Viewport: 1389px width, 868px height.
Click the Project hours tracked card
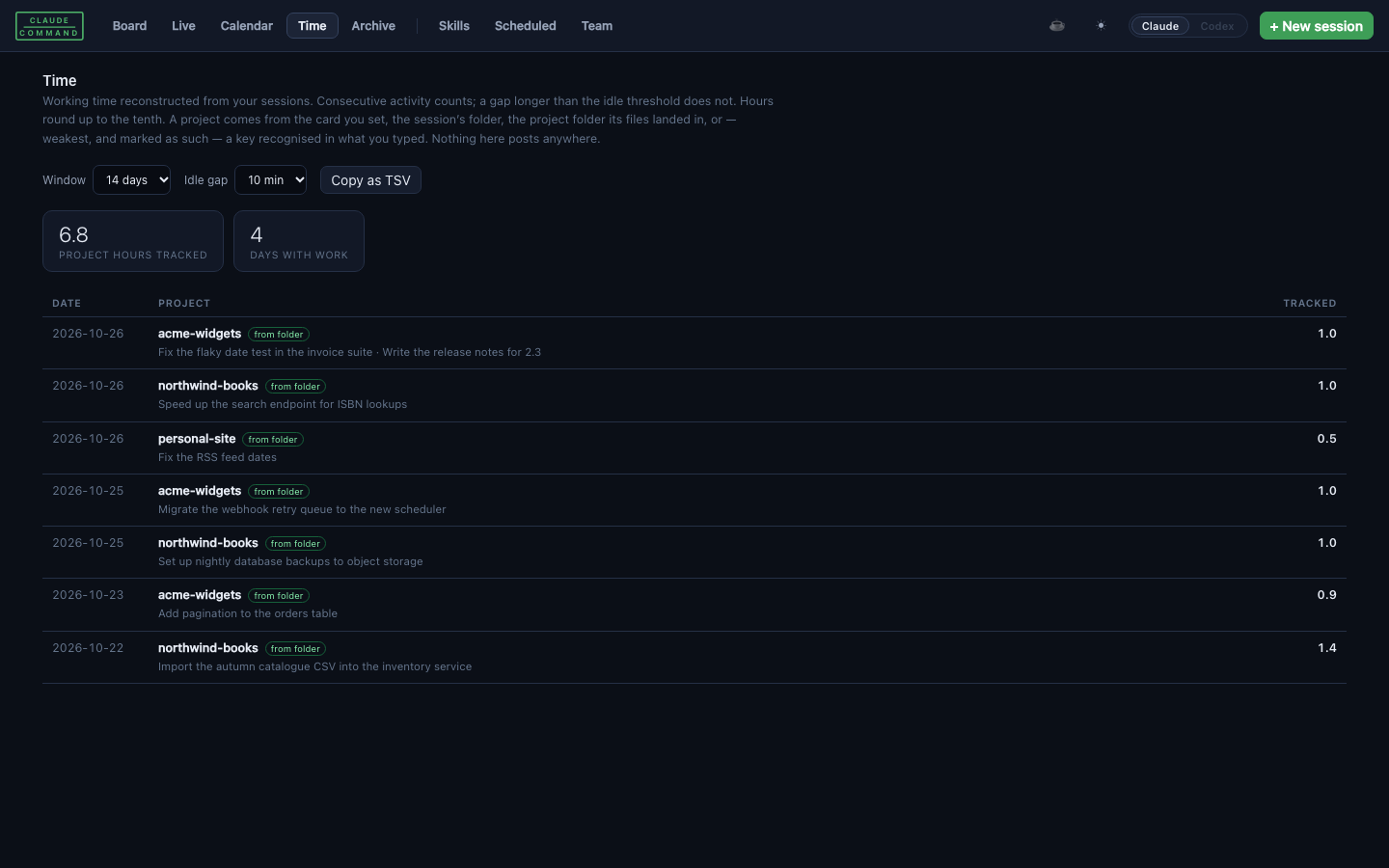tap(133, 241)
